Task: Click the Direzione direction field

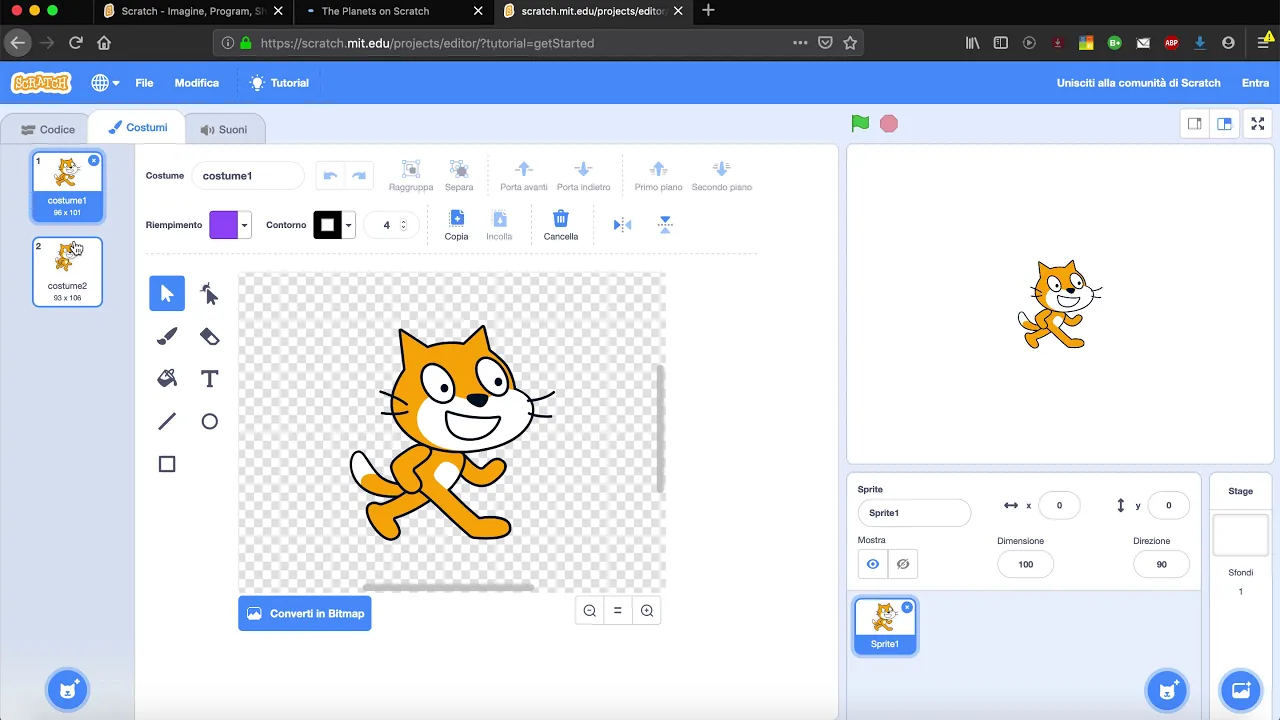Action: pyautogui.click(x=1161, y=564)
